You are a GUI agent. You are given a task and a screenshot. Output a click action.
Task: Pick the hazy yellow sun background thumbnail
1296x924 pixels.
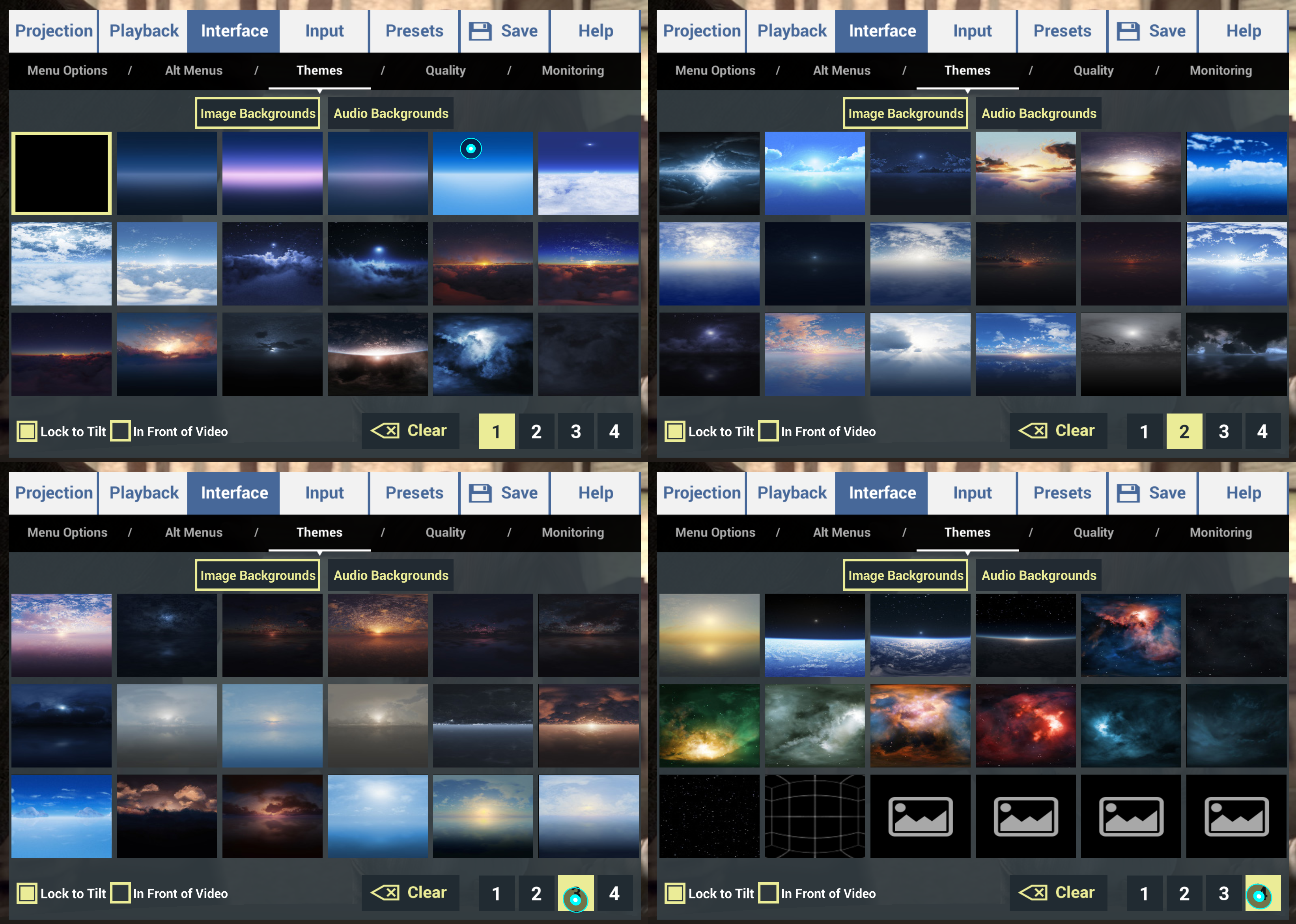point(709,635)
